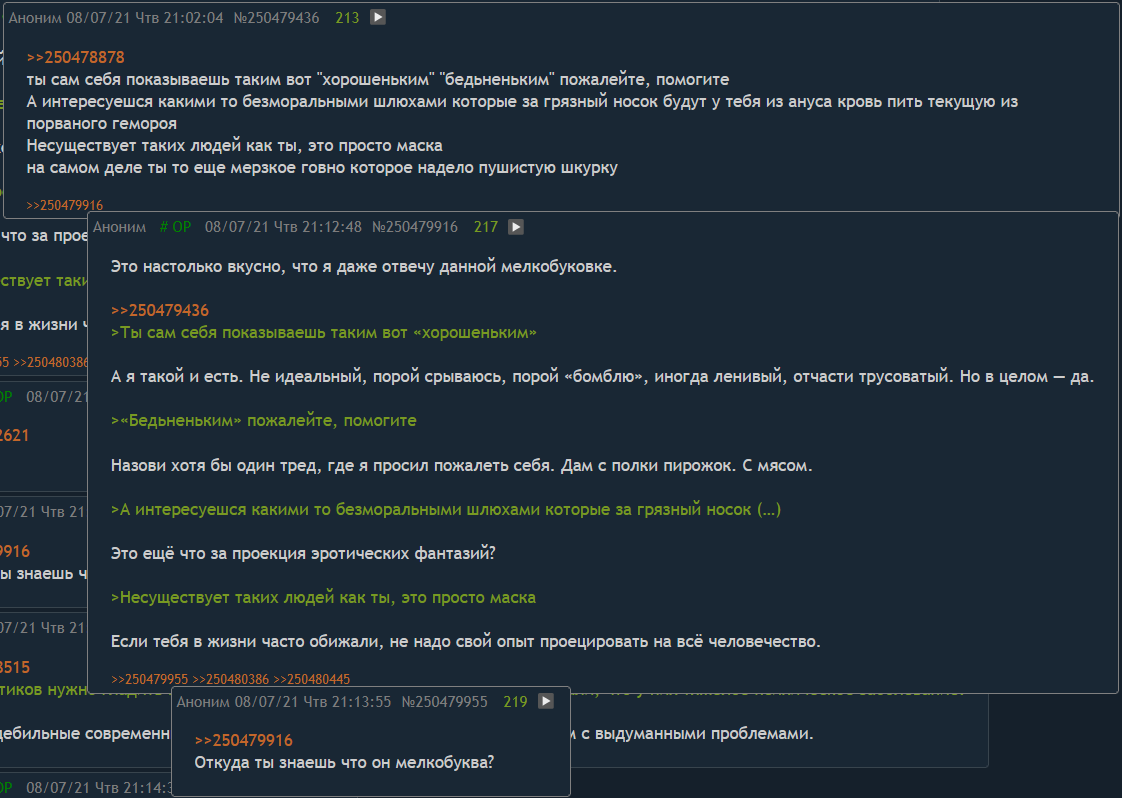Select post number №250479955 in the header
Image resolution: width=1122 pixels, height=798 pixels.
pos(444,702)
